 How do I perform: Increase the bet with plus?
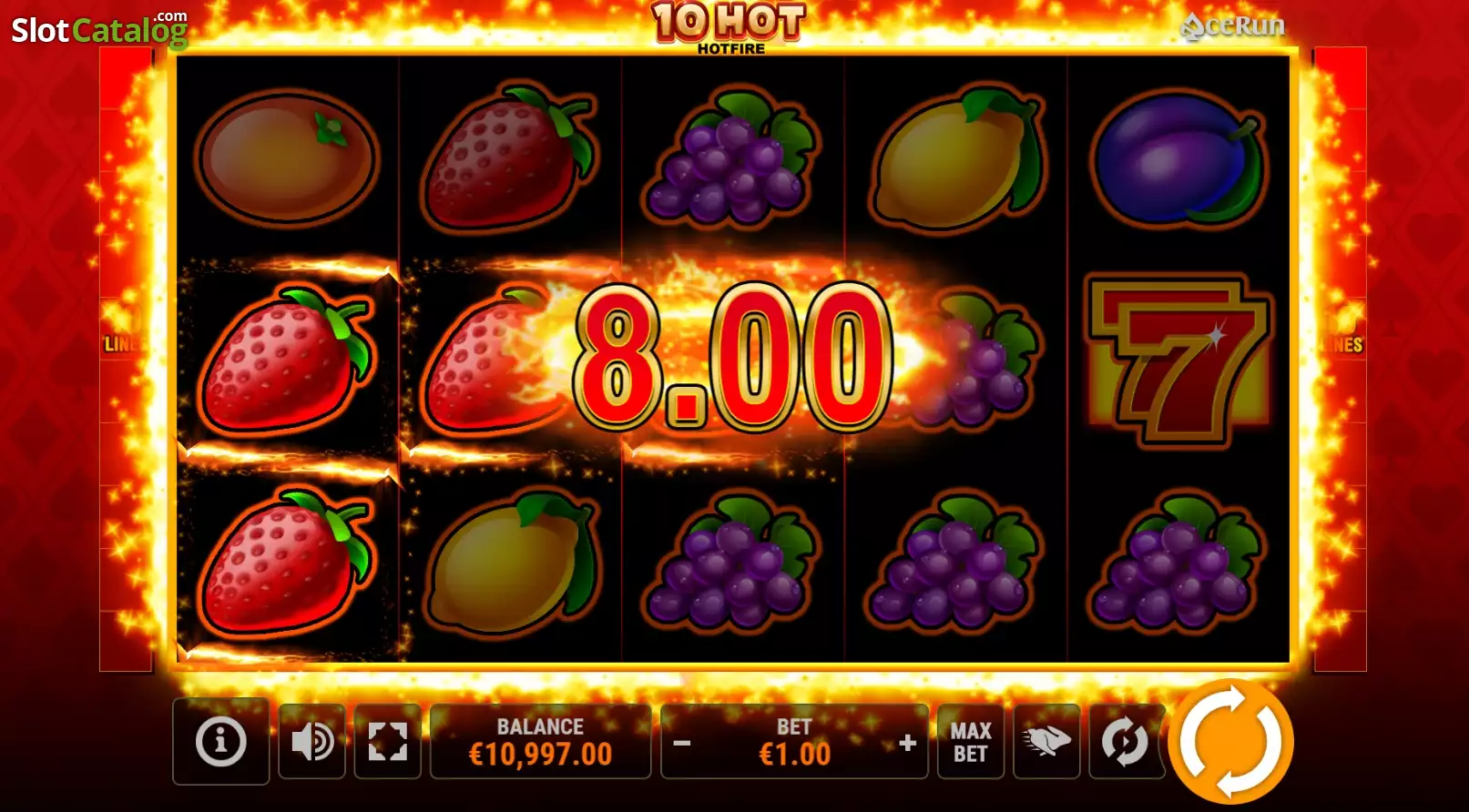pos(907,744)
